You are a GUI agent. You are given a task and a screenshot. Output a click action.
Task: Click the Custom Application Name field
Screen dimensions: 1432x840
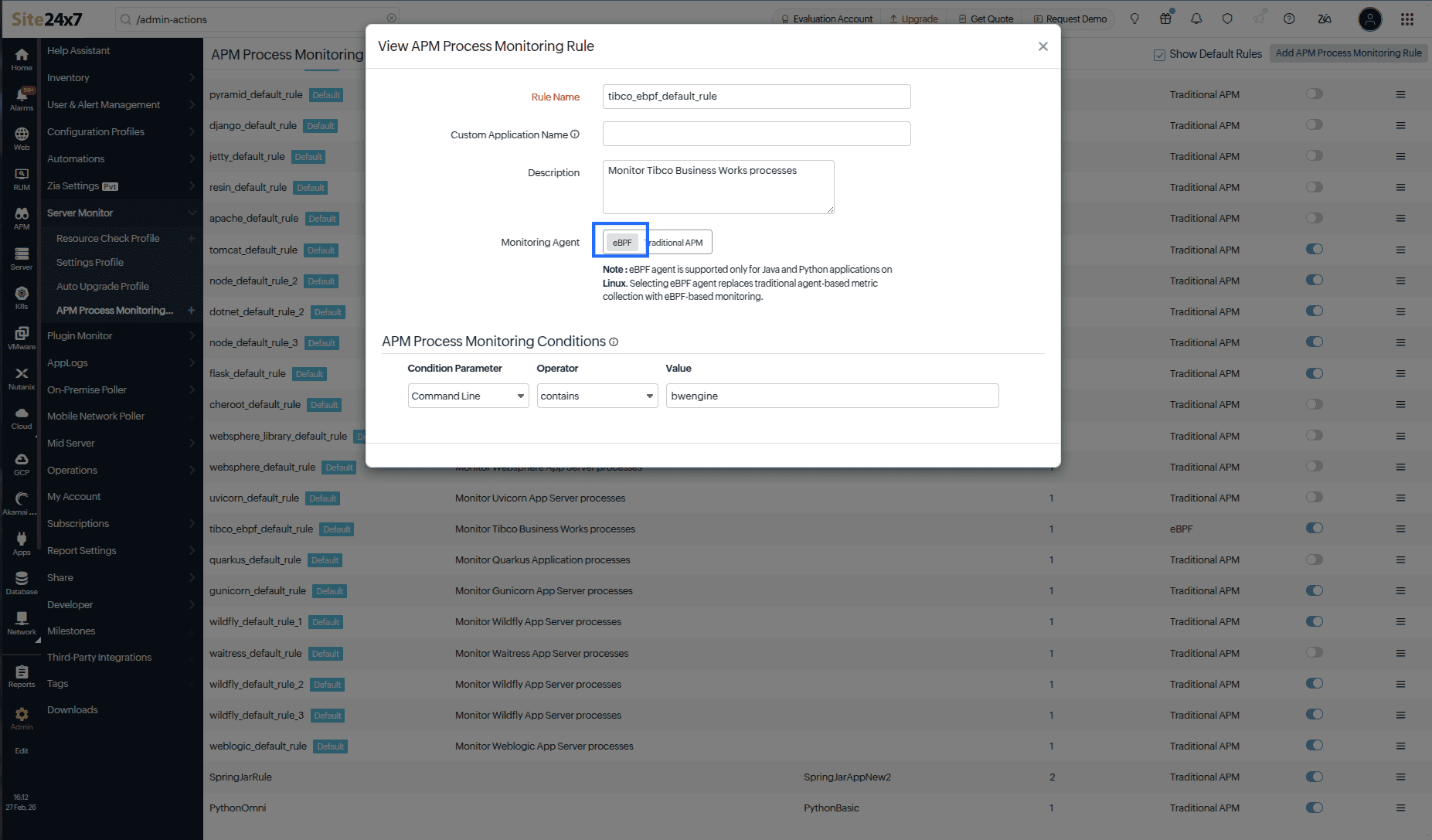click(757, 134)
